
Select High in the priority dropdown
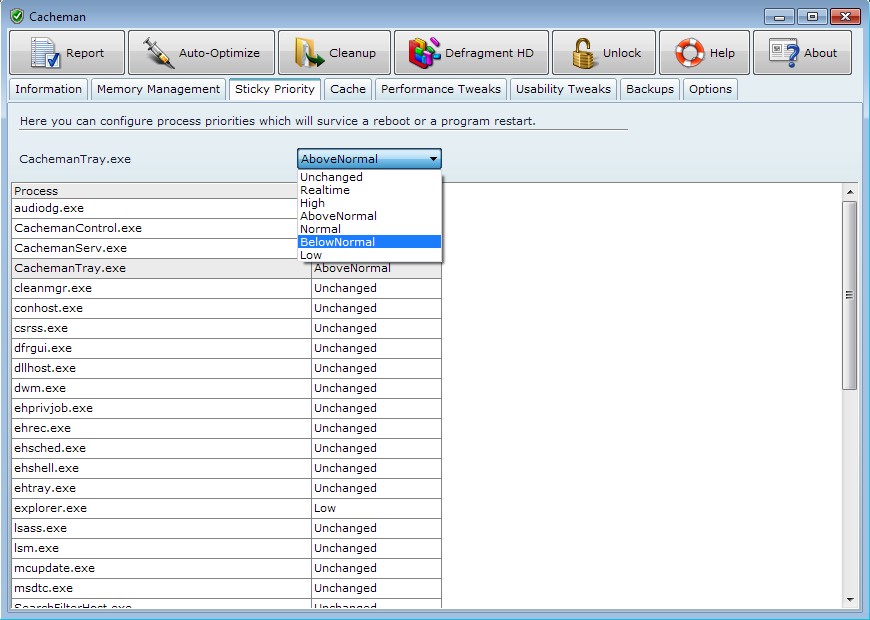coord(370,203)
